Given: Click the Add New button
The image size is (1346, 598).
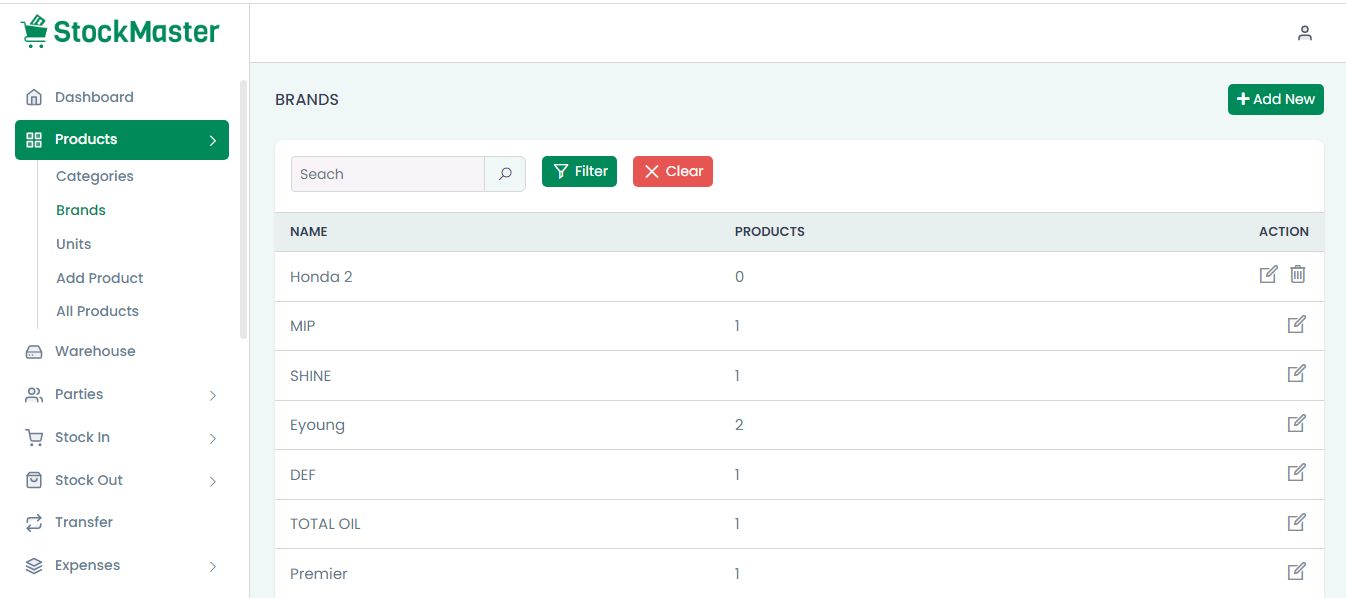Looking at the screenshot, I should [x=1275, y=99].
